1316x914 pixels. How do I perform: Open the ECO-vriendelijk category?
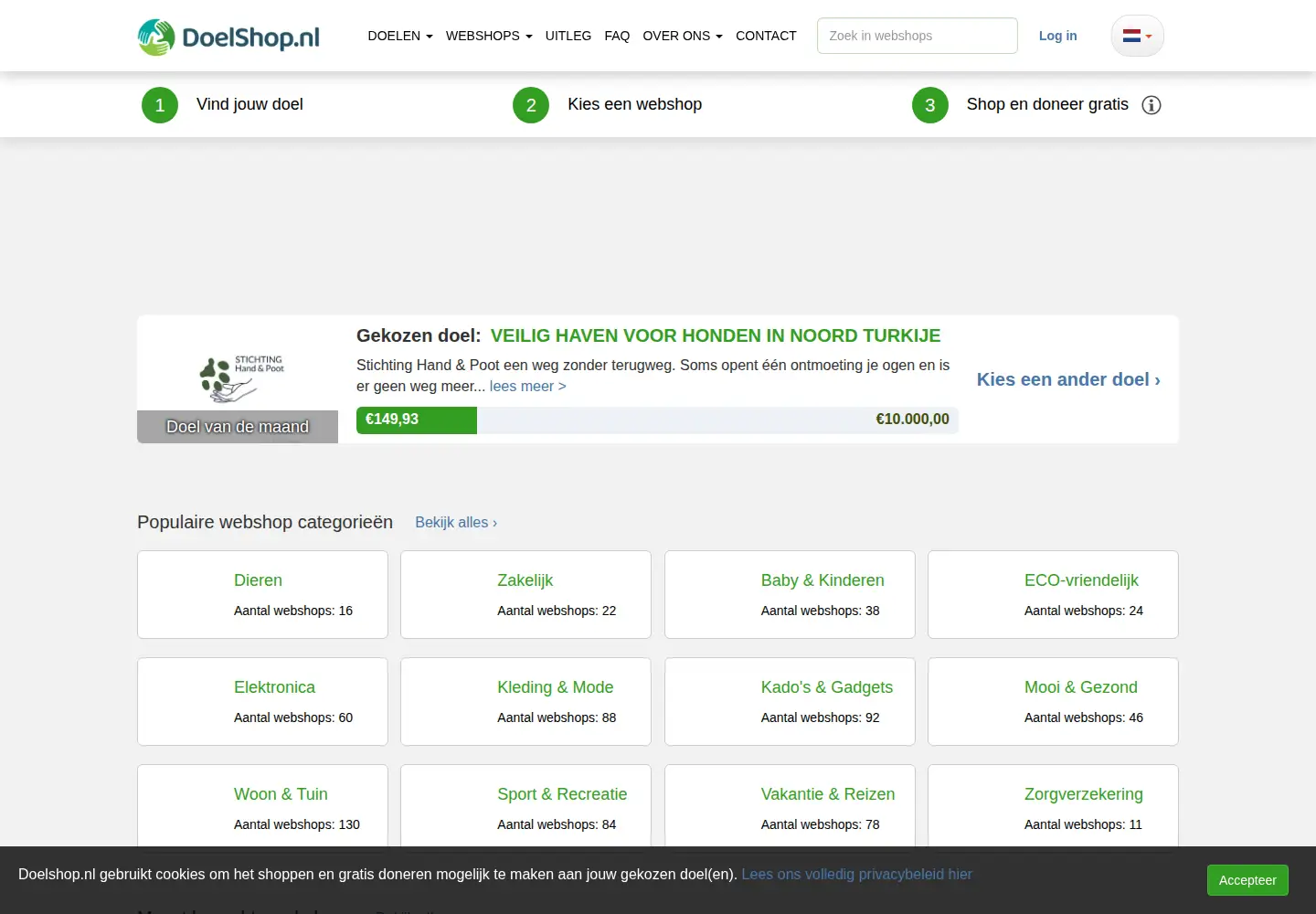[1053, 595]
